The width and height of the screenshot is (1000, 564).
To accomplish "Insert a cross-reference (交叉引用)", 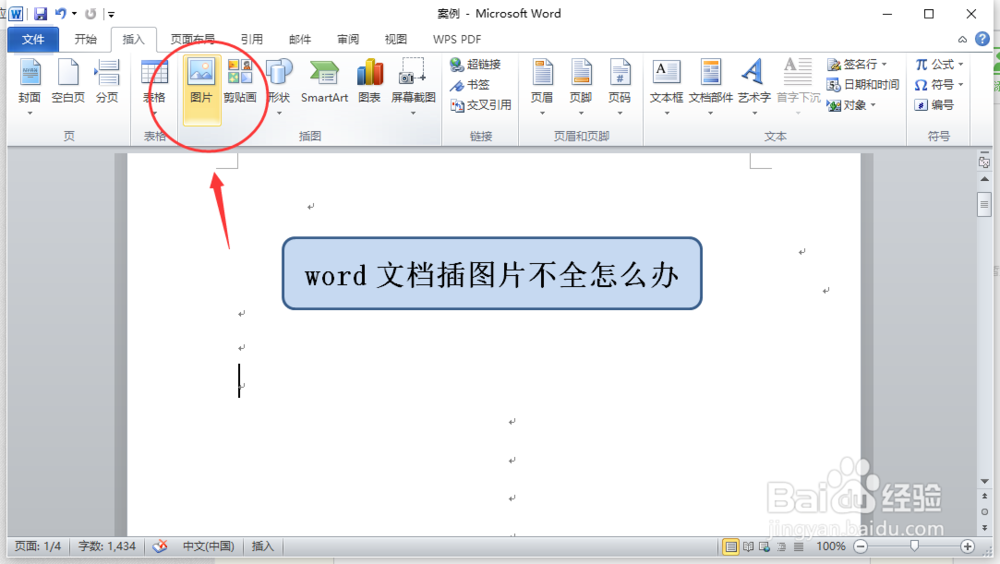I will point(481,105).
